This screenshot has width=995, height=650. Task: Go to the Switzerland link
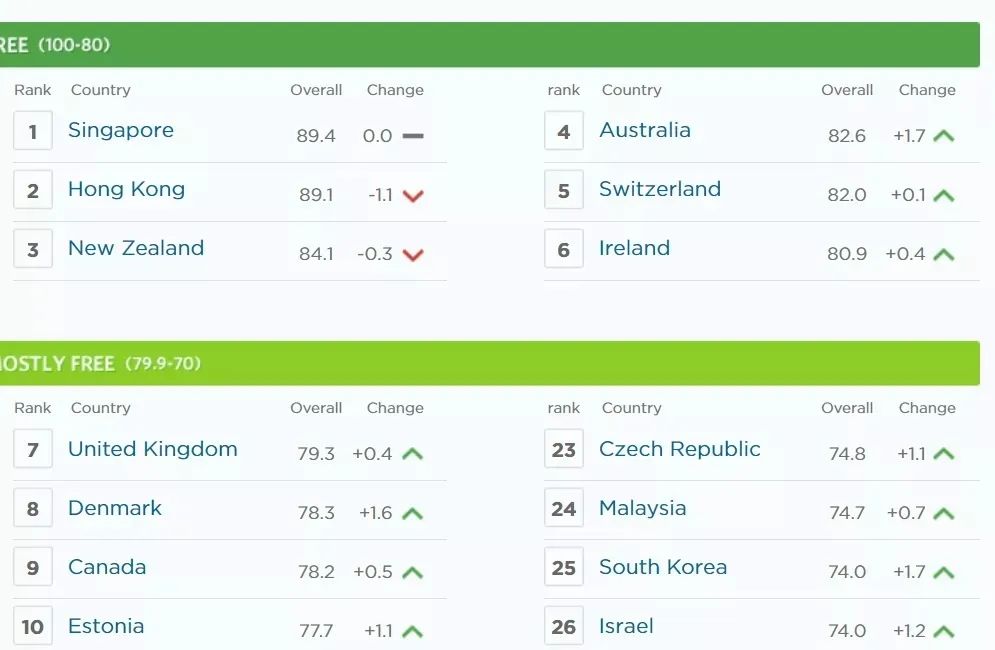tap(660, 189)
